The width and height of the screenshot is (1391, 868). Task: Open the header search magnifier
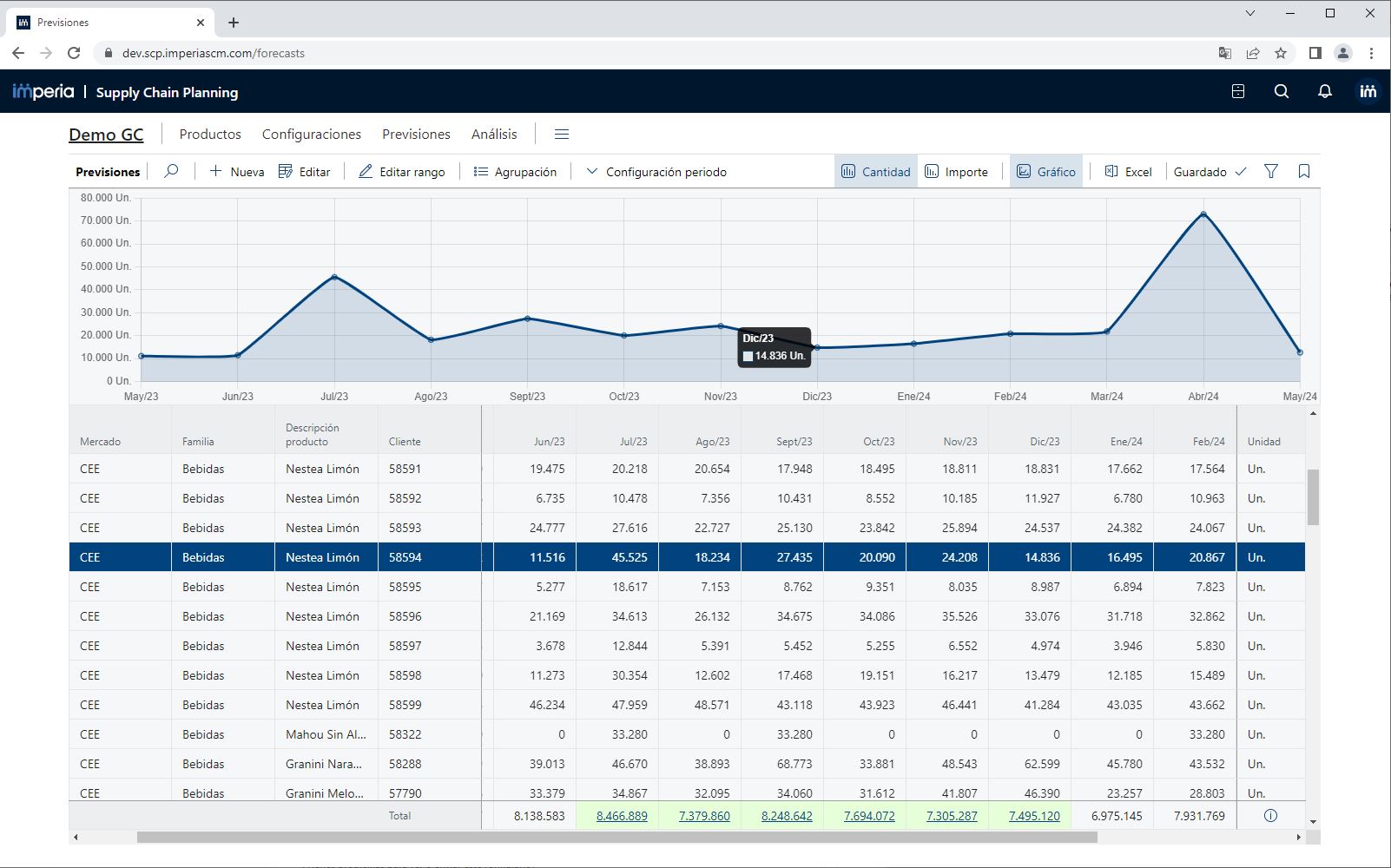point(1282,91)
